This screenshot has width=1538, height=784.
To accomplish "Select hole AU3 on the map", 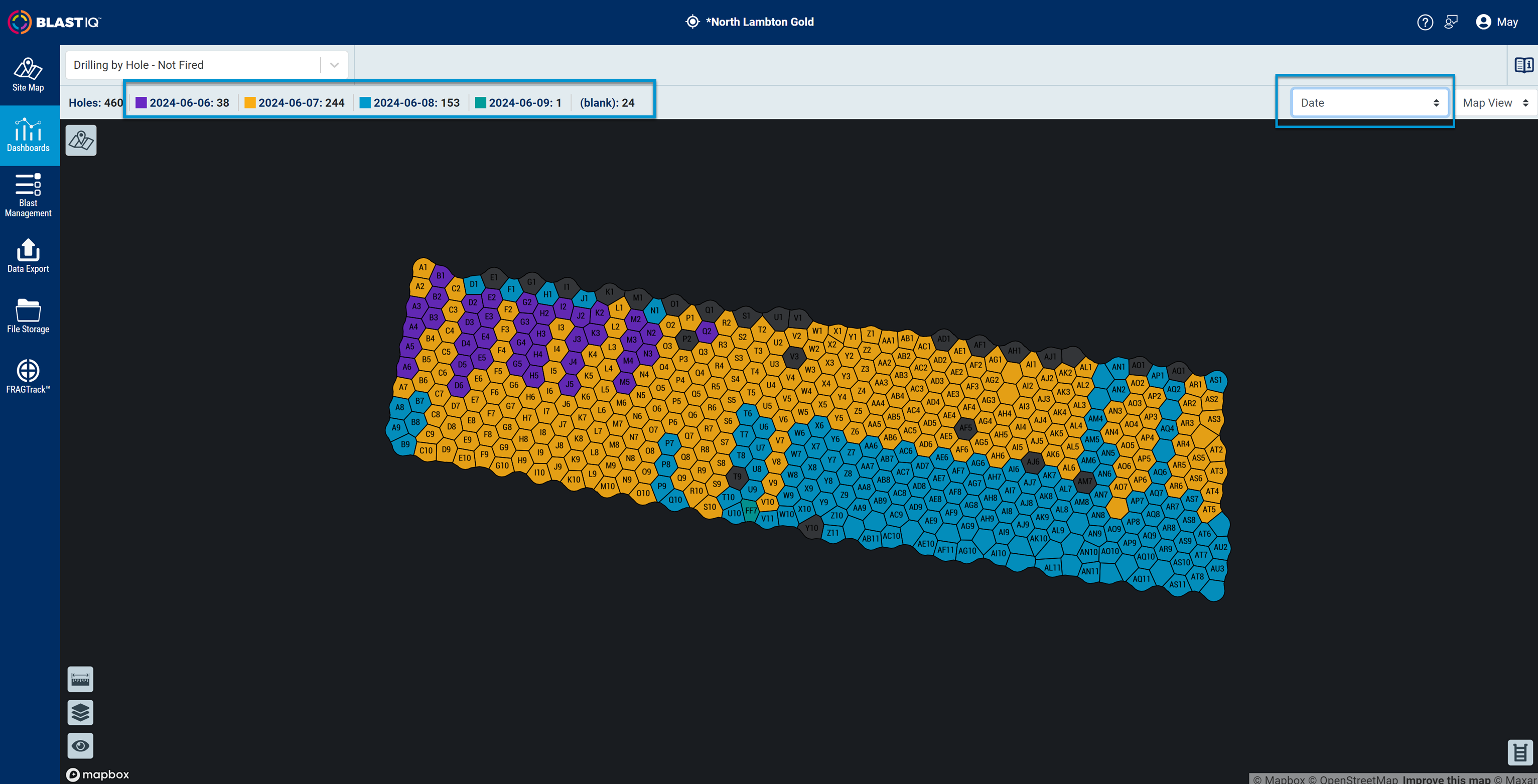I will coord(1217,569).
